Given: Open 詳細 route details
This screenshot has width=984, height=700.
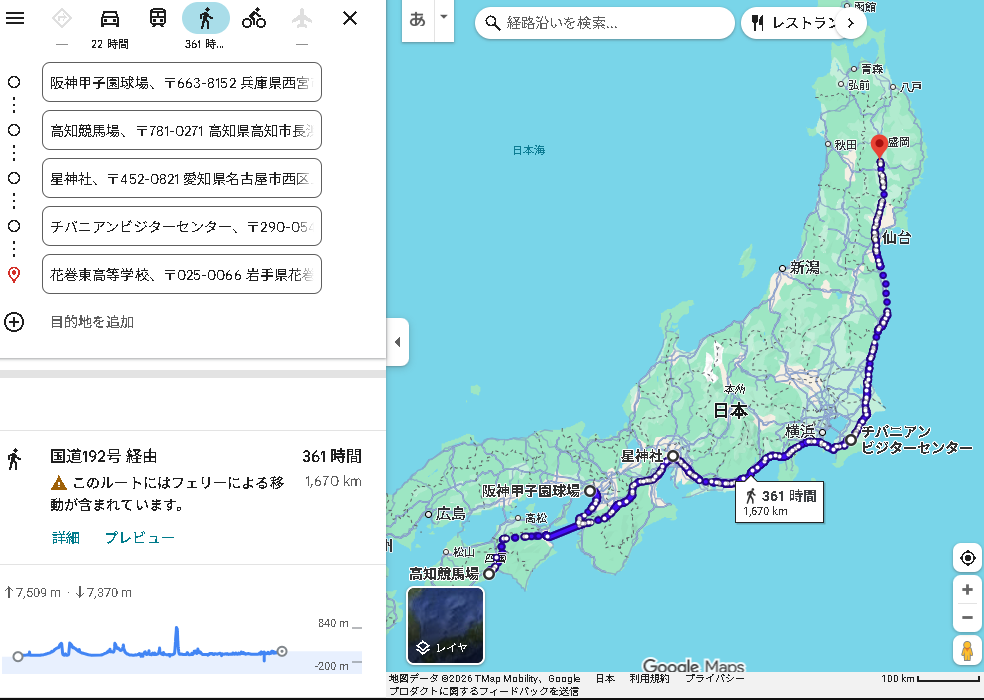Looking at the screenshot, I should (66, 538).
